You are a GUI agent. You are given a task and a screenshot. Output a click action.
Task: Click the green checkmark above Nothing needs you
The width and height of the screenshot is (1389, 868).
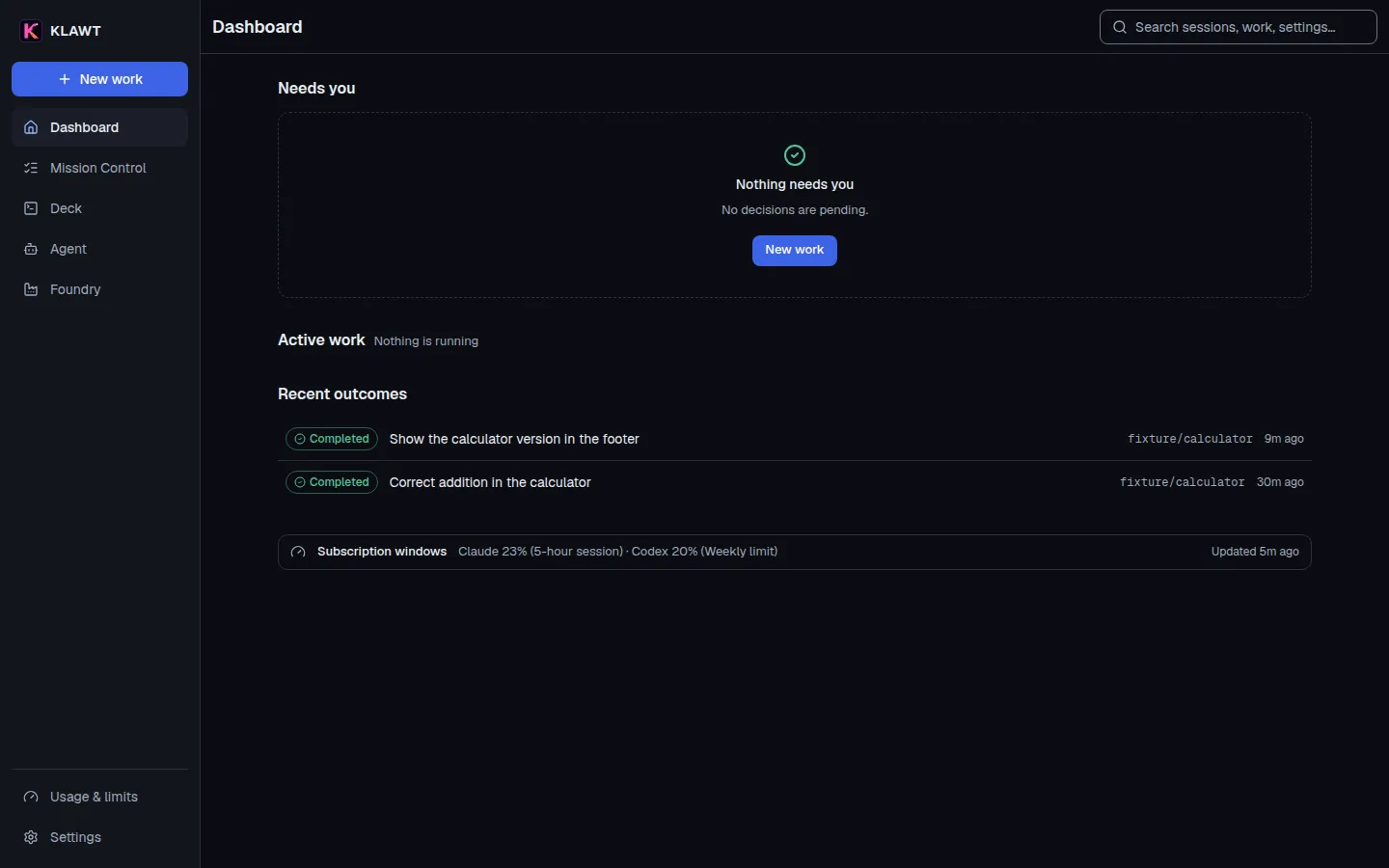[x=795, y=155]
